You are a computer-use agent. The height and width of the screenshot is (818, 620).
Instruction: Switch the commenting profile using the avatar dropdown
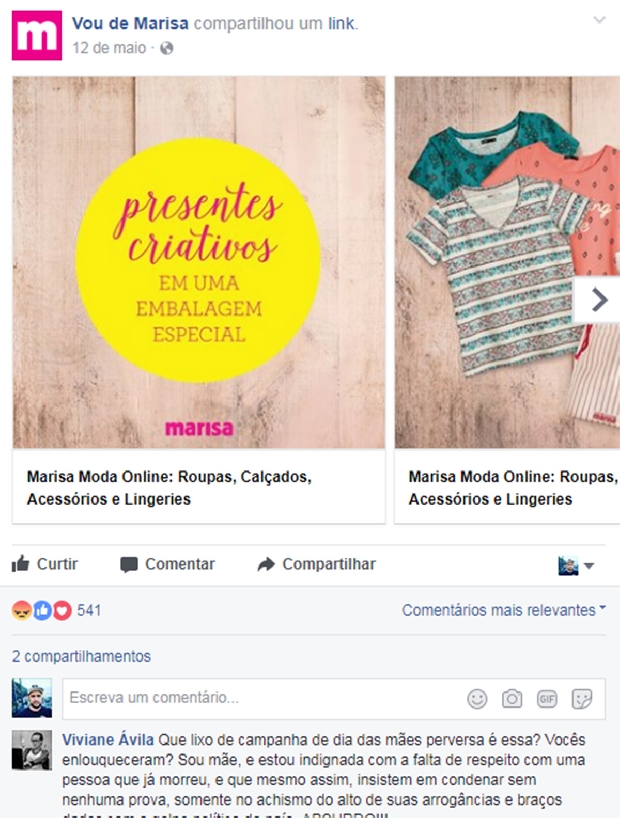click(x=576, y=566)
